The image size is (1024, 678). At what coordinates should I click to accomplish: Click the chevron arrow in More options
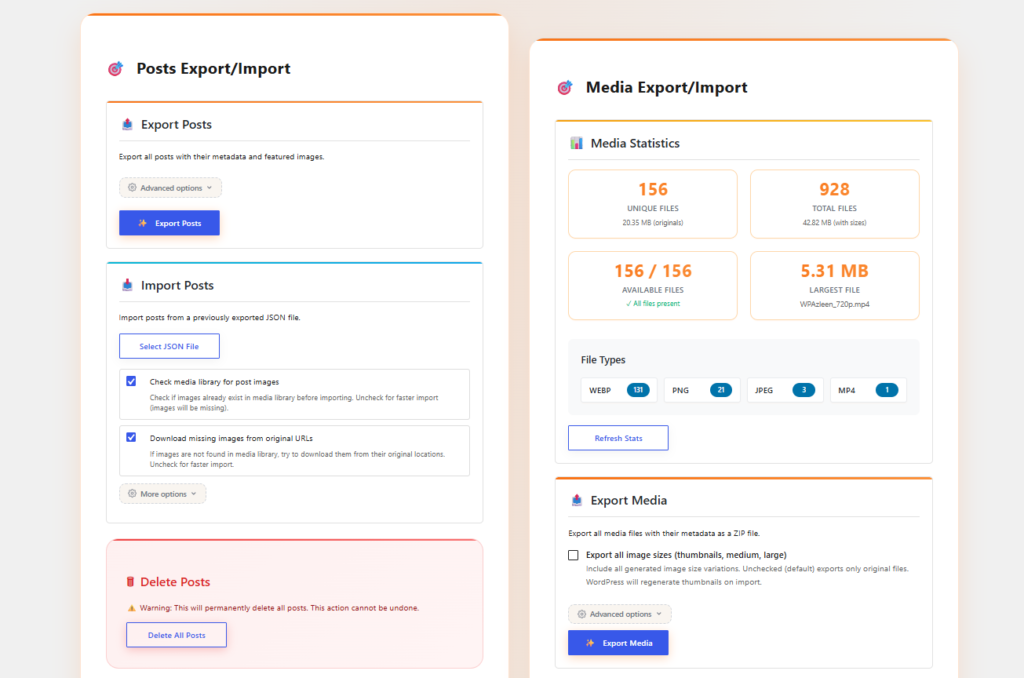[193, 494]
